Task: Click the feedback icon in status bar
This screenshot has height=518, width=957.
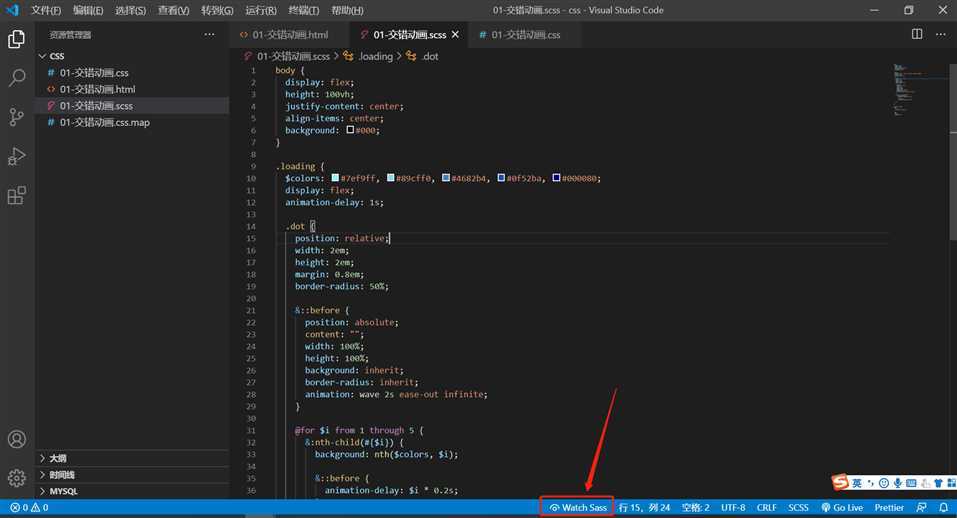Action: (x=922, y=508)
